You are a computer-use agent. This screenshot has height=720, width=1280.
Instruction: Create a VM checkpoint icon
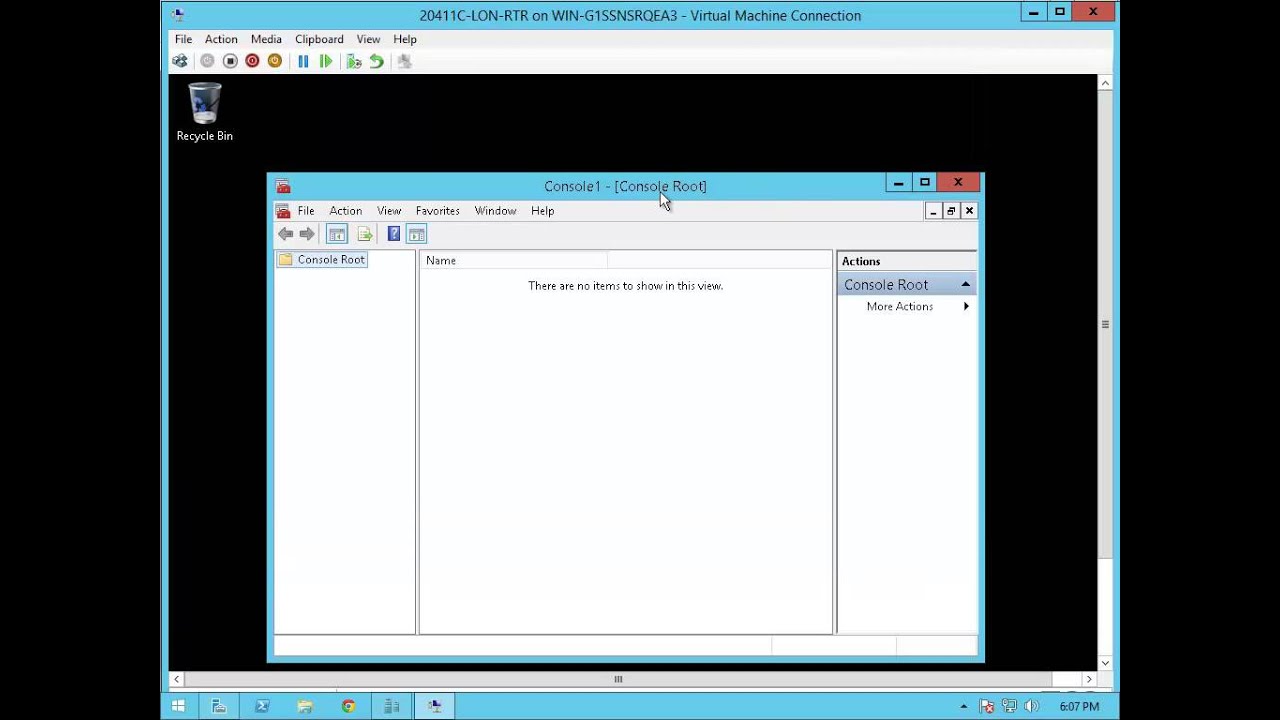354,61
